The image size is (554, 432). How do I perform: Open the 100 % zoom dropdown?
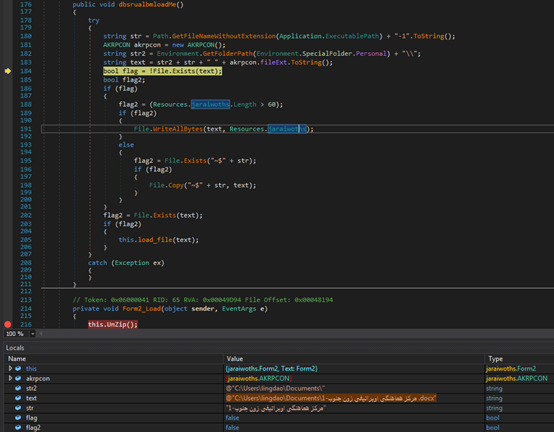coord(33,333)
